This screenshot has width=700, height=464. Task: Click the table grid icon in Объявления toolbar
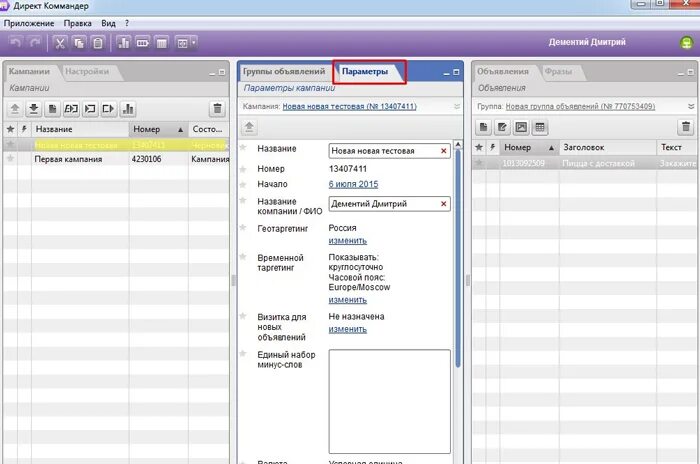540,127
